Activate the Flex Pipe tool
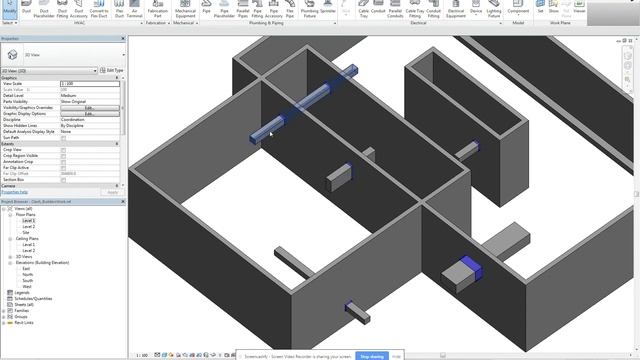 [x=290, y=9]
